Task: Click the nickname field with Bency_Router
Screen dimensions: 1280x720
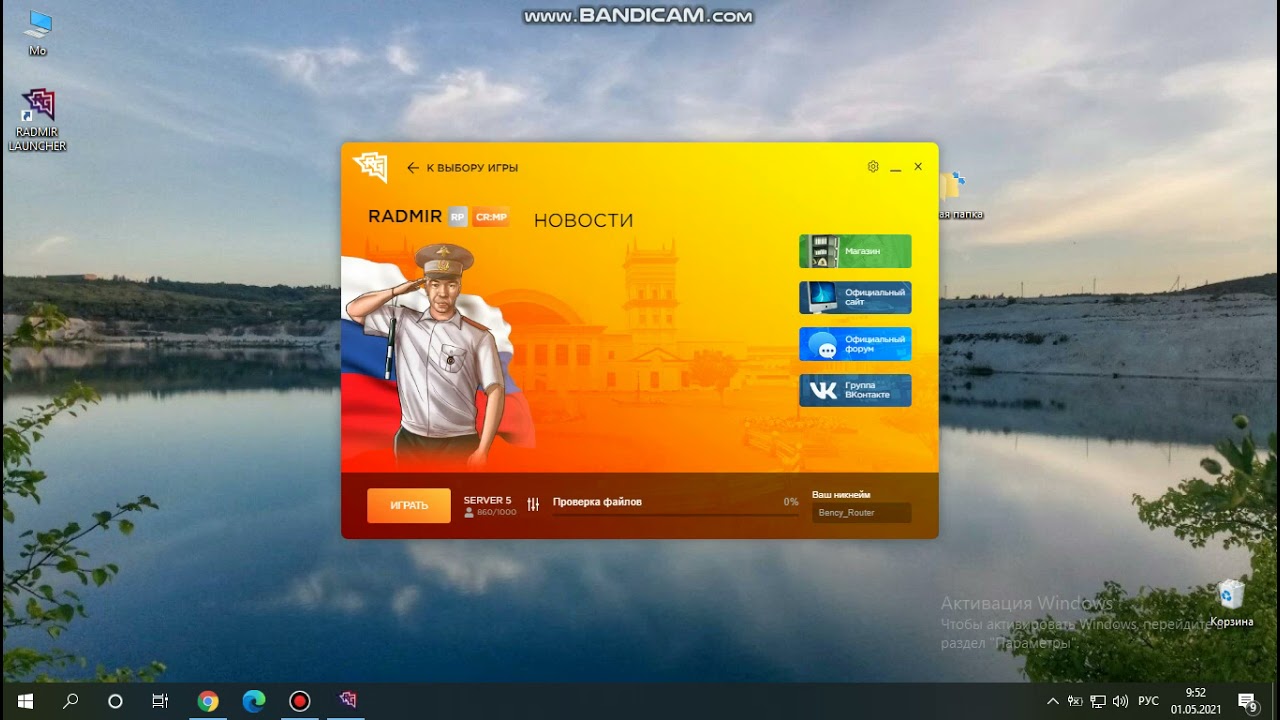Action: point(861,513)
